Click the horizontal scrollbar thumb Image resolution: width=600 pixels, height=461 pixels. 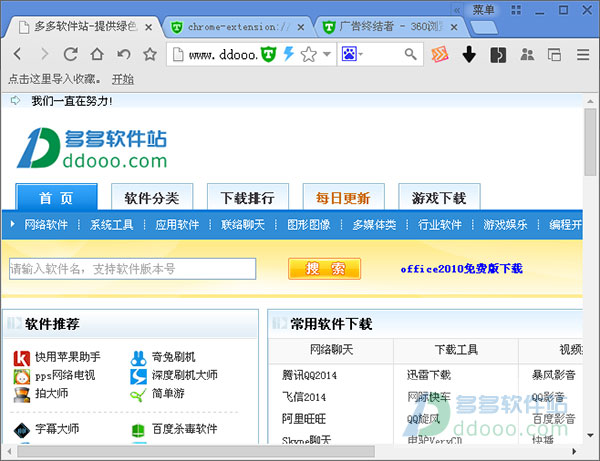[196, 451]
